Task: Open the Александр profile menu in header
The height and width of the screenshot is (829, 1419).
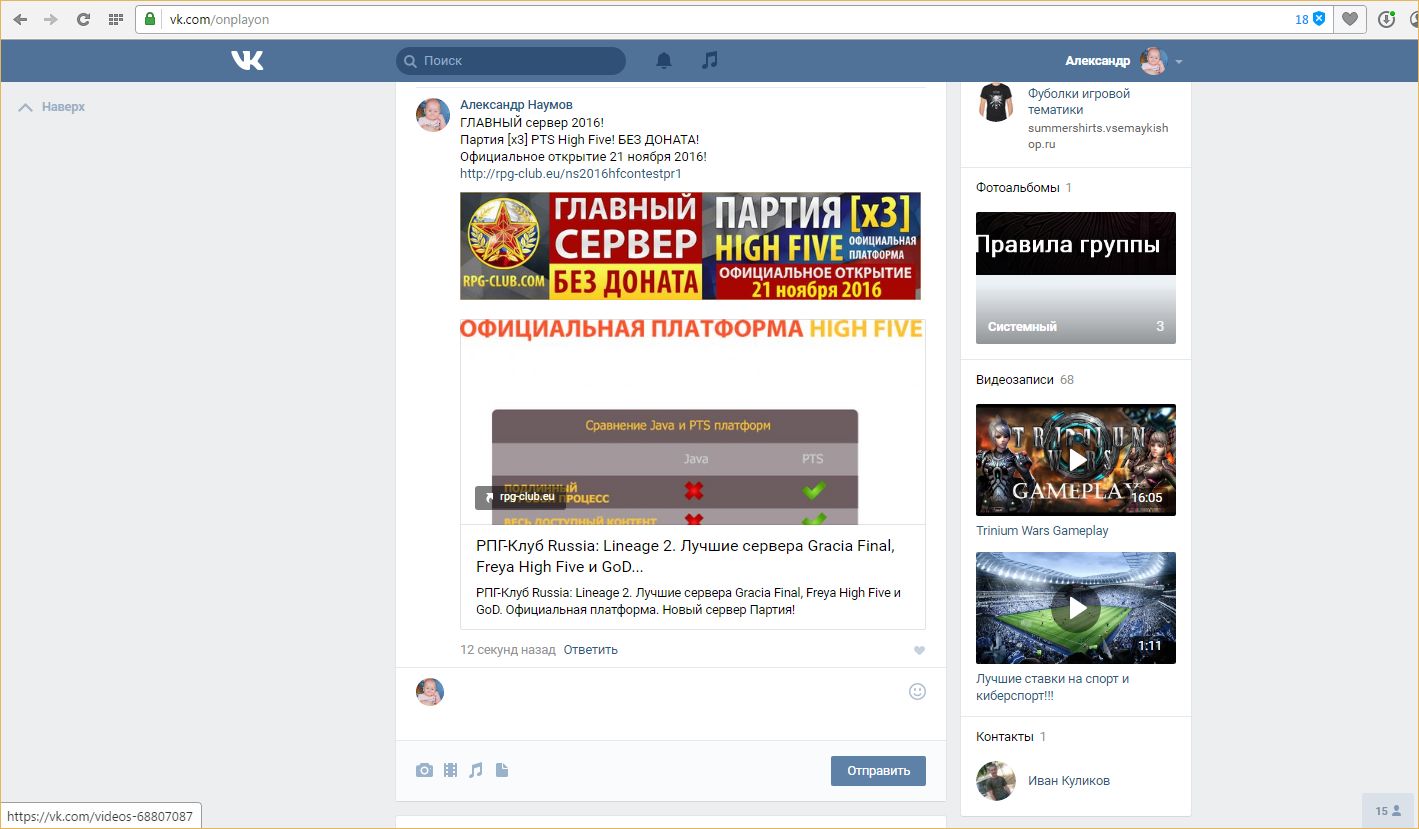Action: coord(1124,61)
